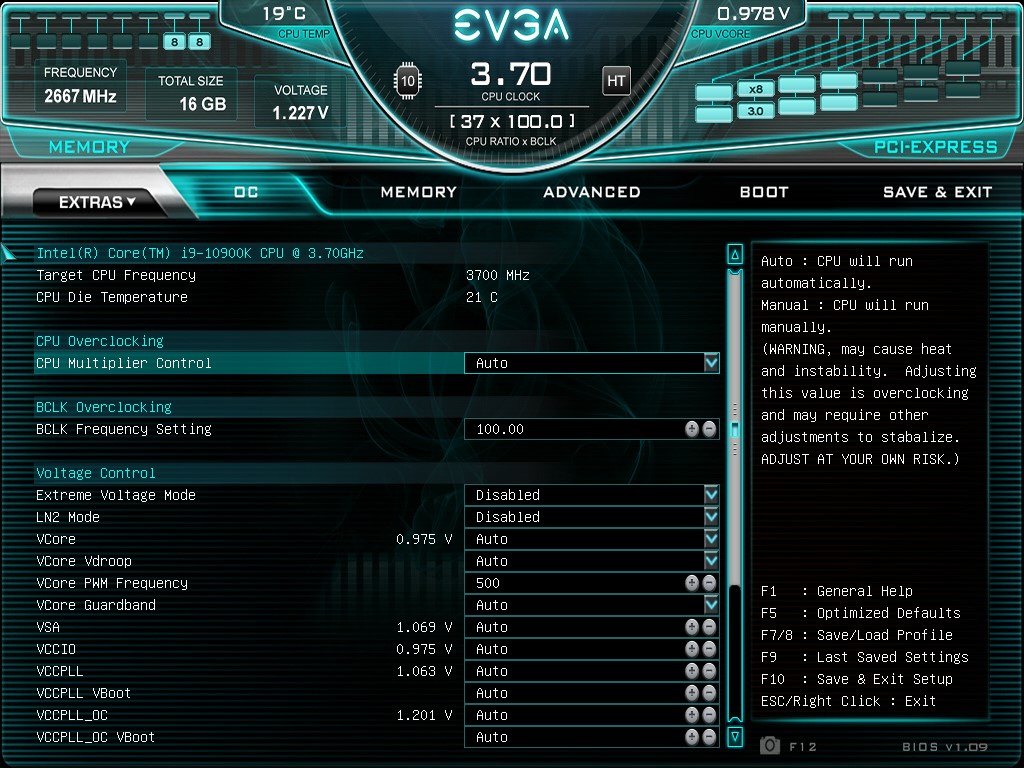Viewport: 1024px width, 768px height.
Task: Increase VCCPLL_OC using the plus button
Action: 692,715
